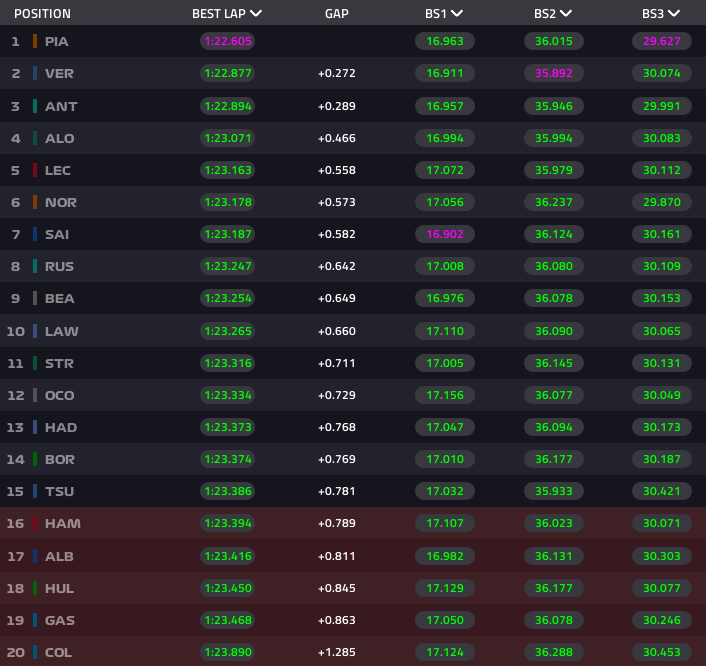Screen dimensions: 706x666
Task: Click PIA's purple best lap 1:22.605
Action: point(227,41)
